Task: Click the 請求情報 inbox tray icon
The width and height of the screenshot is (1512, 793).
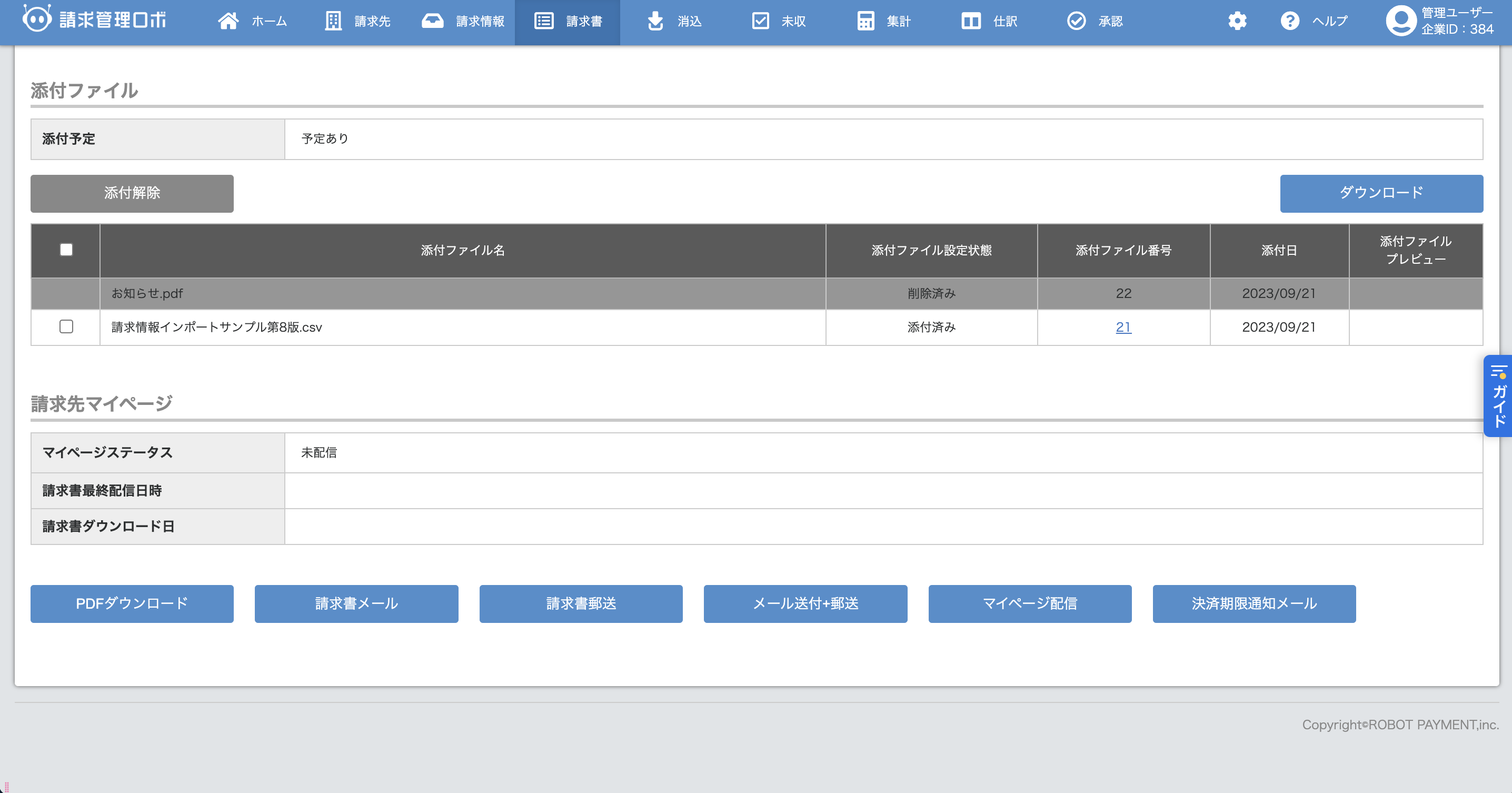Action: pyautogui.click(x=433, y=21)
